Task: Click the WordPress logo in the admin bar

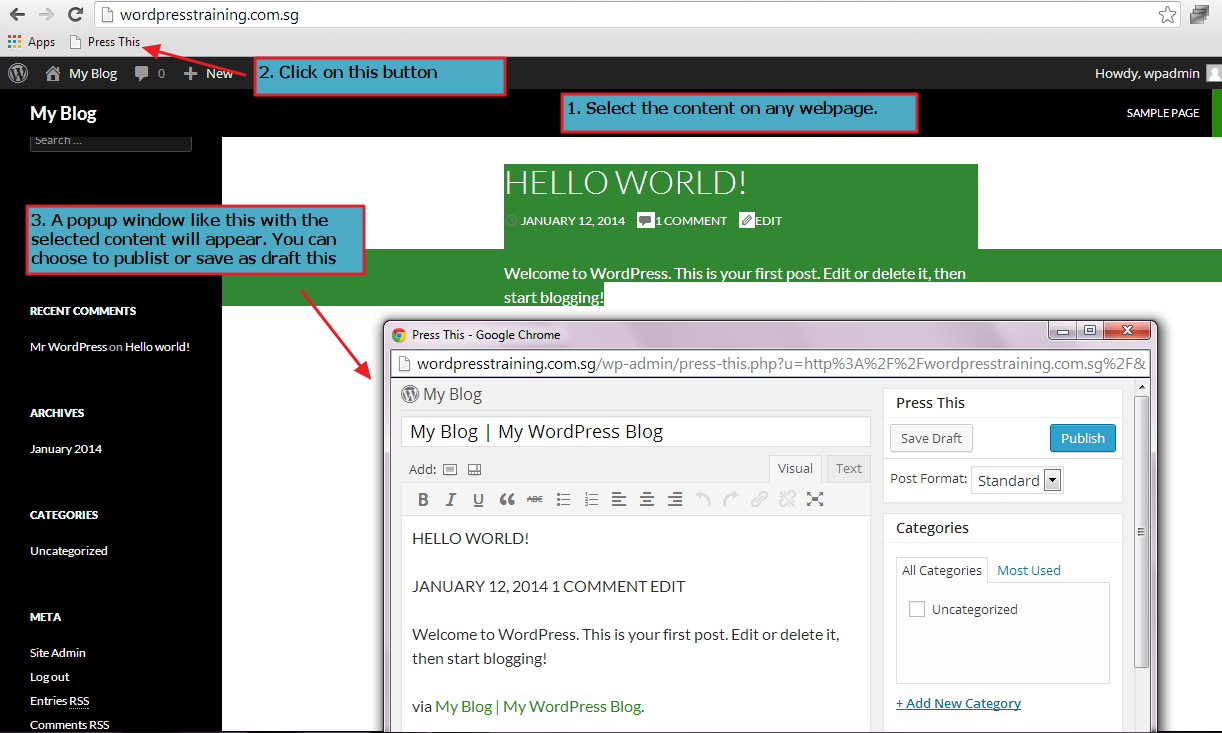Action: [18, 73]
